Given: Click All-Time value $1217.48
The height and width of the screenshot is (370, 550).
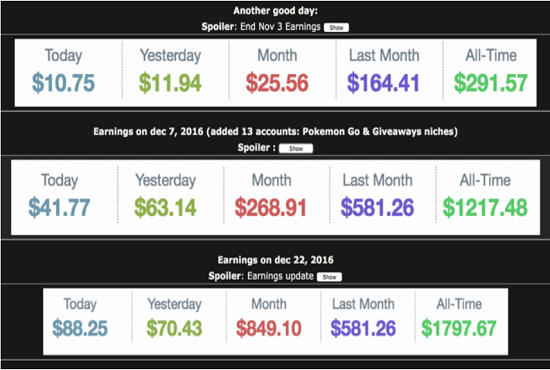Looking at the screenshot, I should [485, 207].
